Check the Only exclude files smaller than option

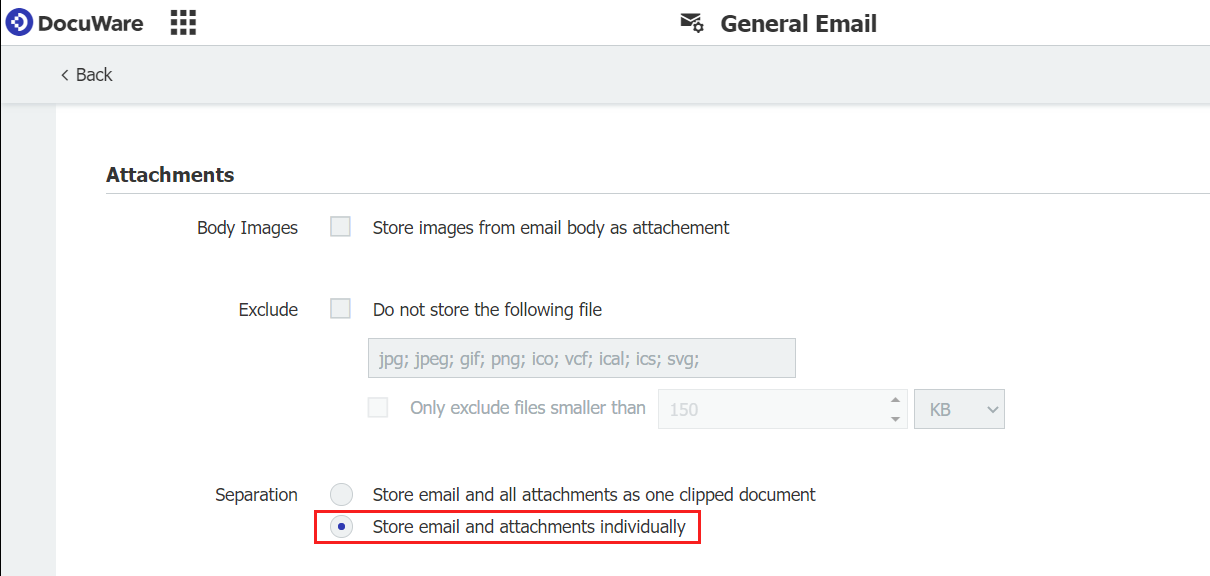pos(378,407)
